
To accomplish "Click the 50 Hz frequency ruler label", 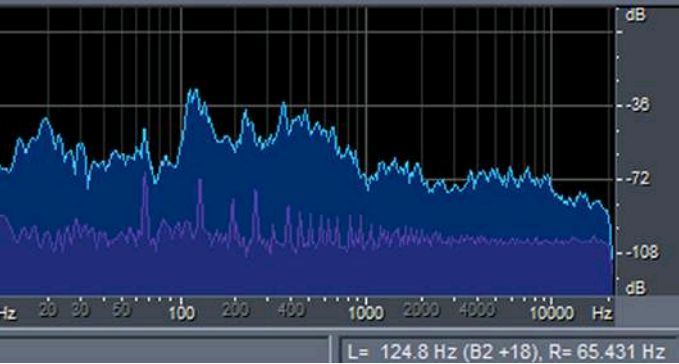I will pos(121,310).
